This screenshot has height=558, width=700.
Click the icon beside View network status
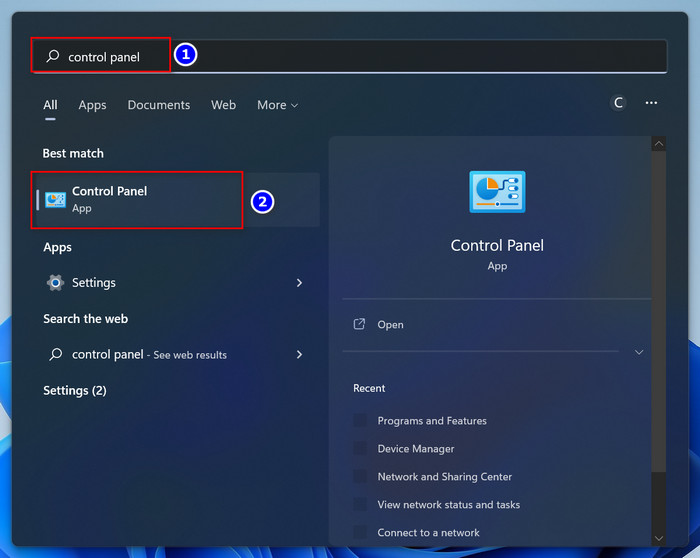[x=360, y=504]
